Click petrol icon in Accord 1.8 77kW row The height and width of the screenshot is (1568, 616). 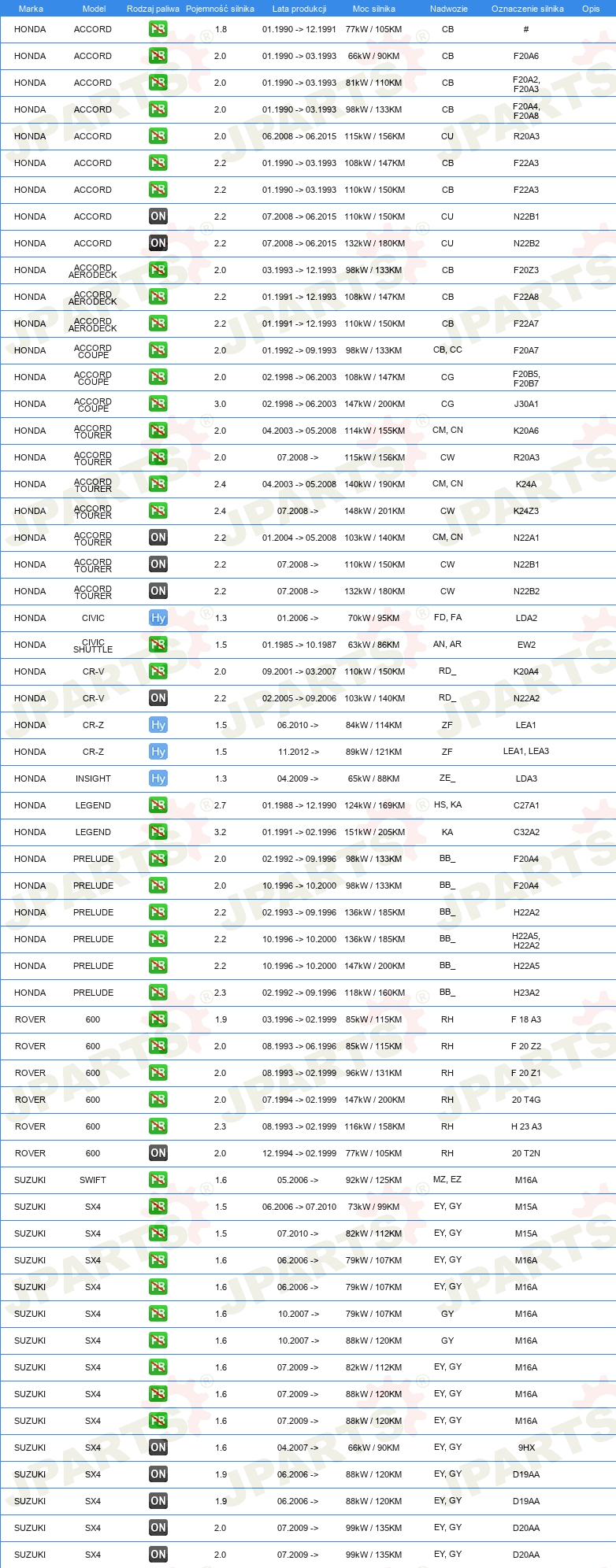158,29
